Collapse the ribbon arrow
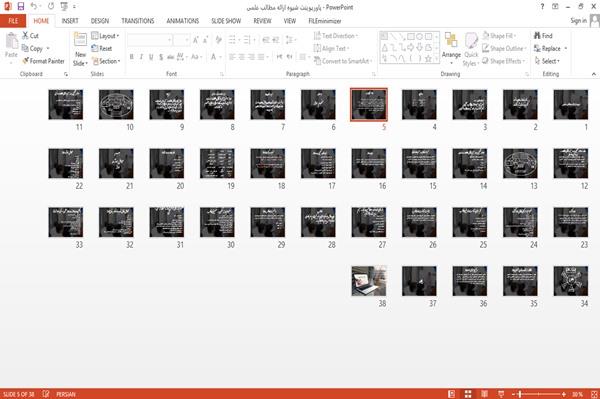 (594, 74)
